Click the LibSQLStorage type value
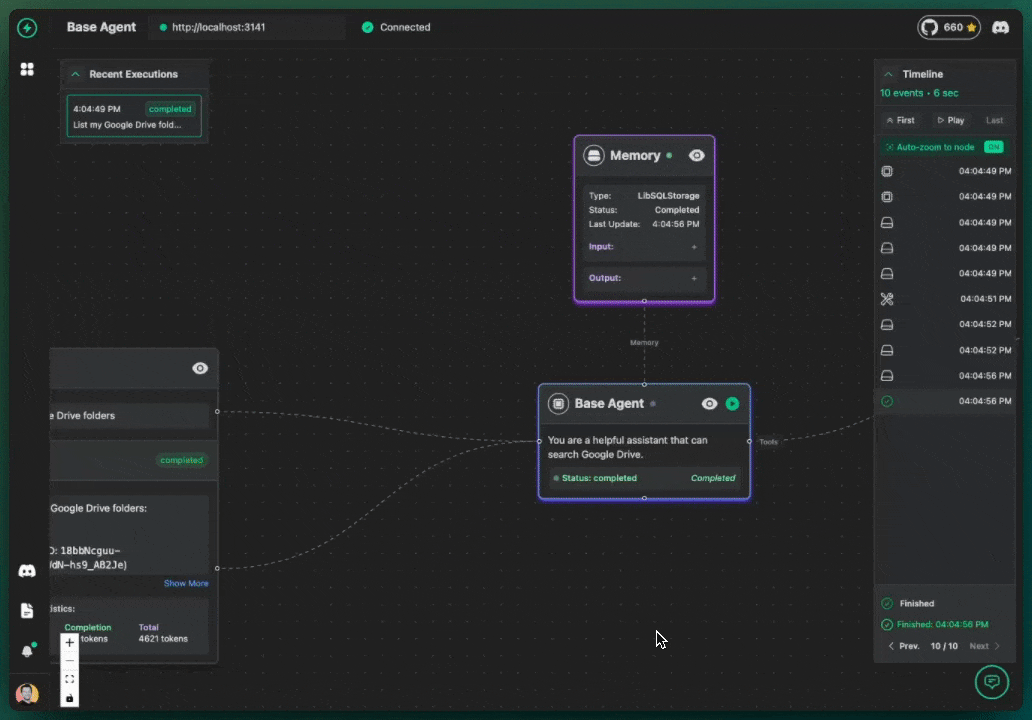 coord(668,195)
